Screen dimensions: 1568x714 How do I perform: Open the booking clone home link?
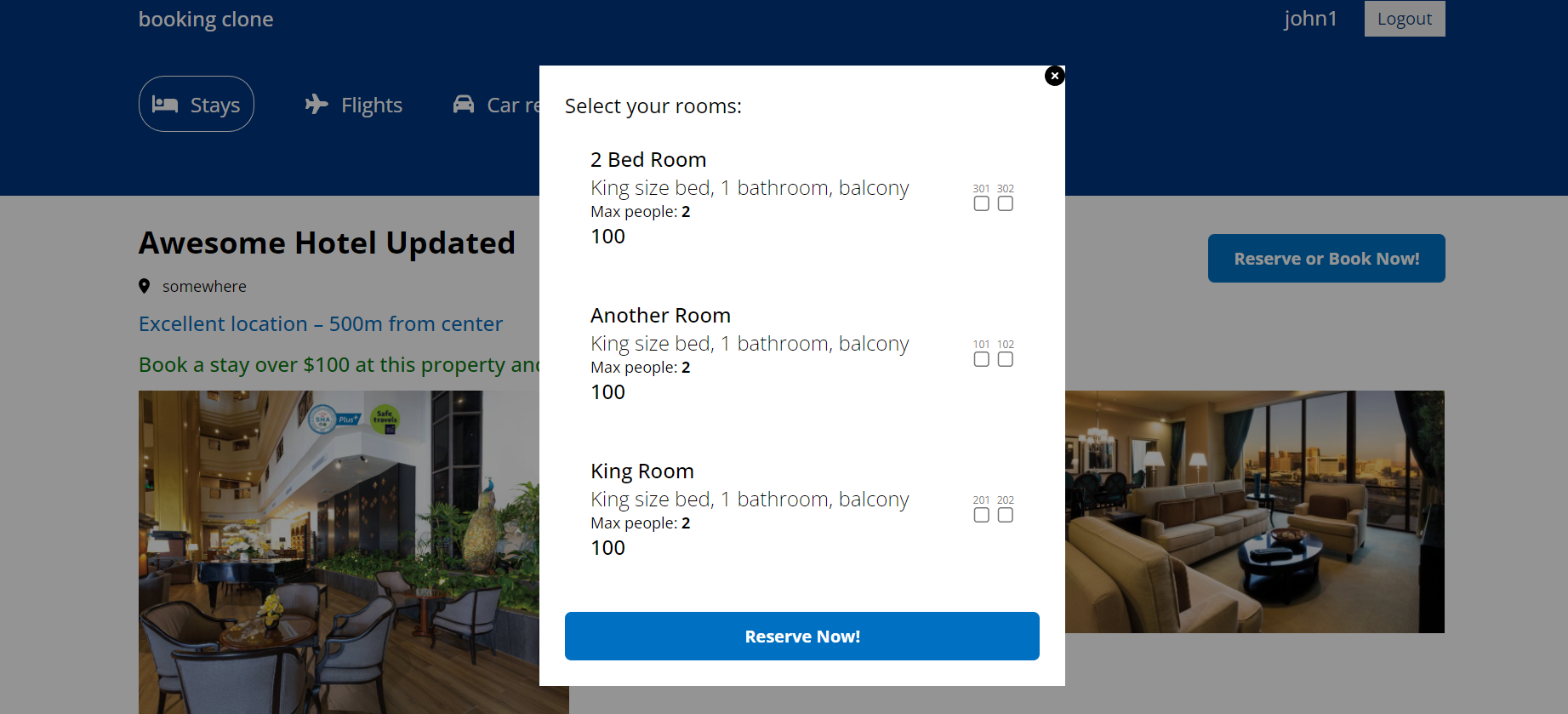205,18
